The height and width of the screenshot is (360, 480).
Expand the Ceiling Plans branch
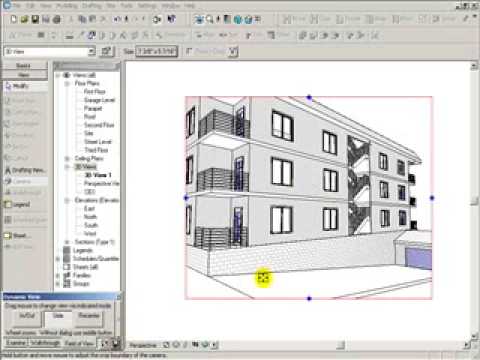pyautogui.click(x=67, y=158)
